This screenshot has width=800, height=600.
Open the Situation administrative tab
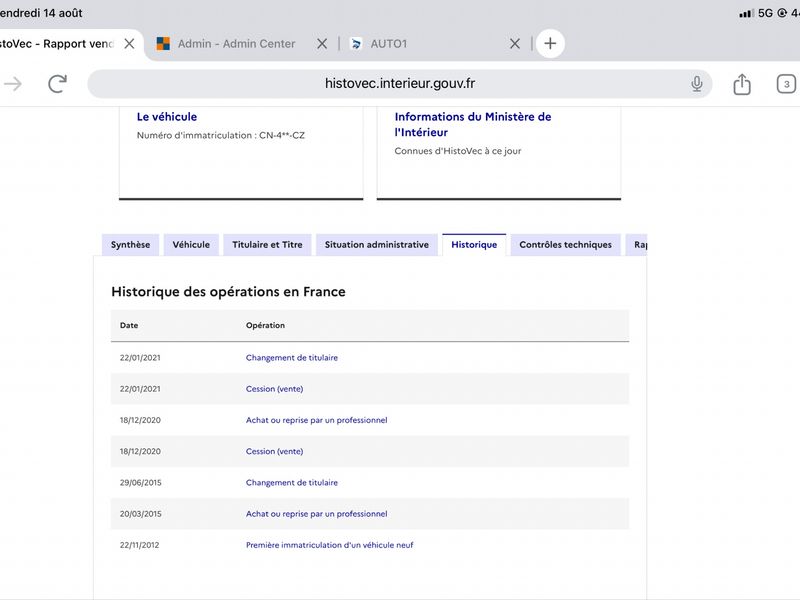pos(377,245)
